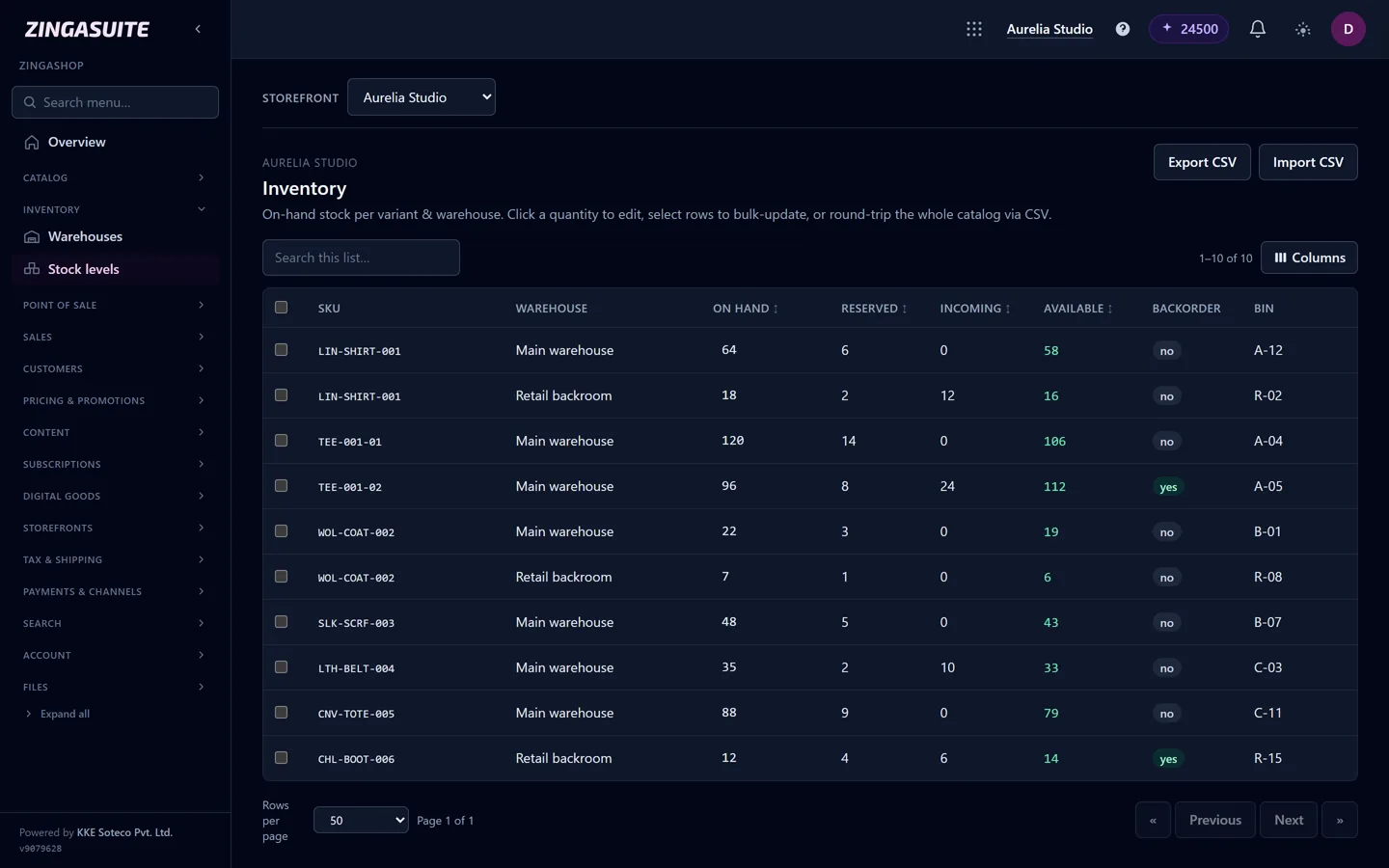
Task: Expand the Files menu section
Action: click(x=115, y=687)
